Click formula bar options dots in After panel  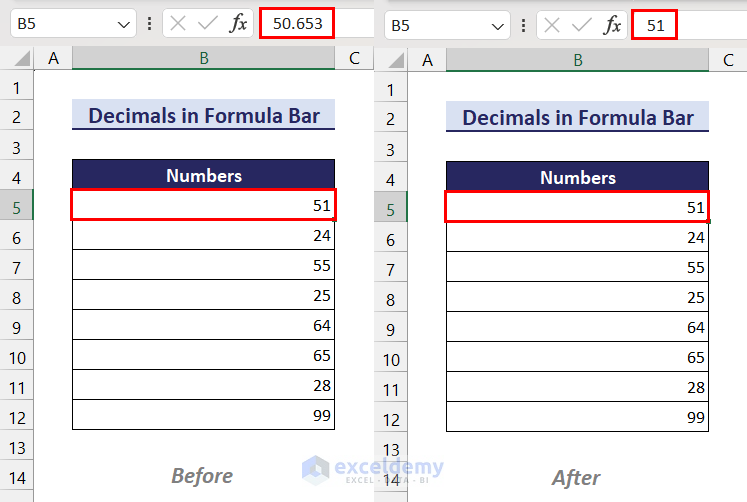pyautogui.click(x=524, y=25)
